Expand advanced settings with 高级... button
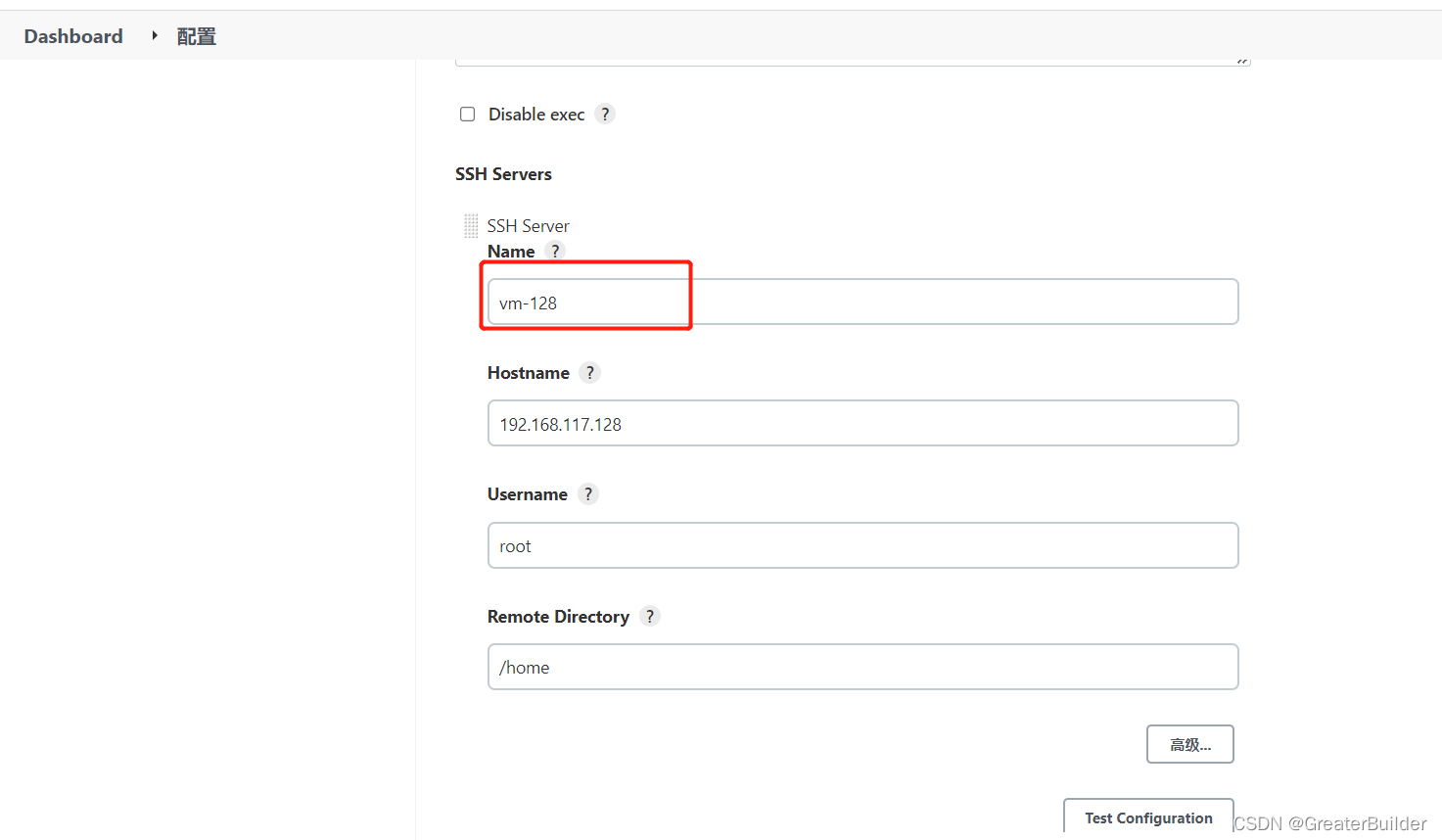The width and height of the screenshot is (1442, 840). [x=1189, y=745]
